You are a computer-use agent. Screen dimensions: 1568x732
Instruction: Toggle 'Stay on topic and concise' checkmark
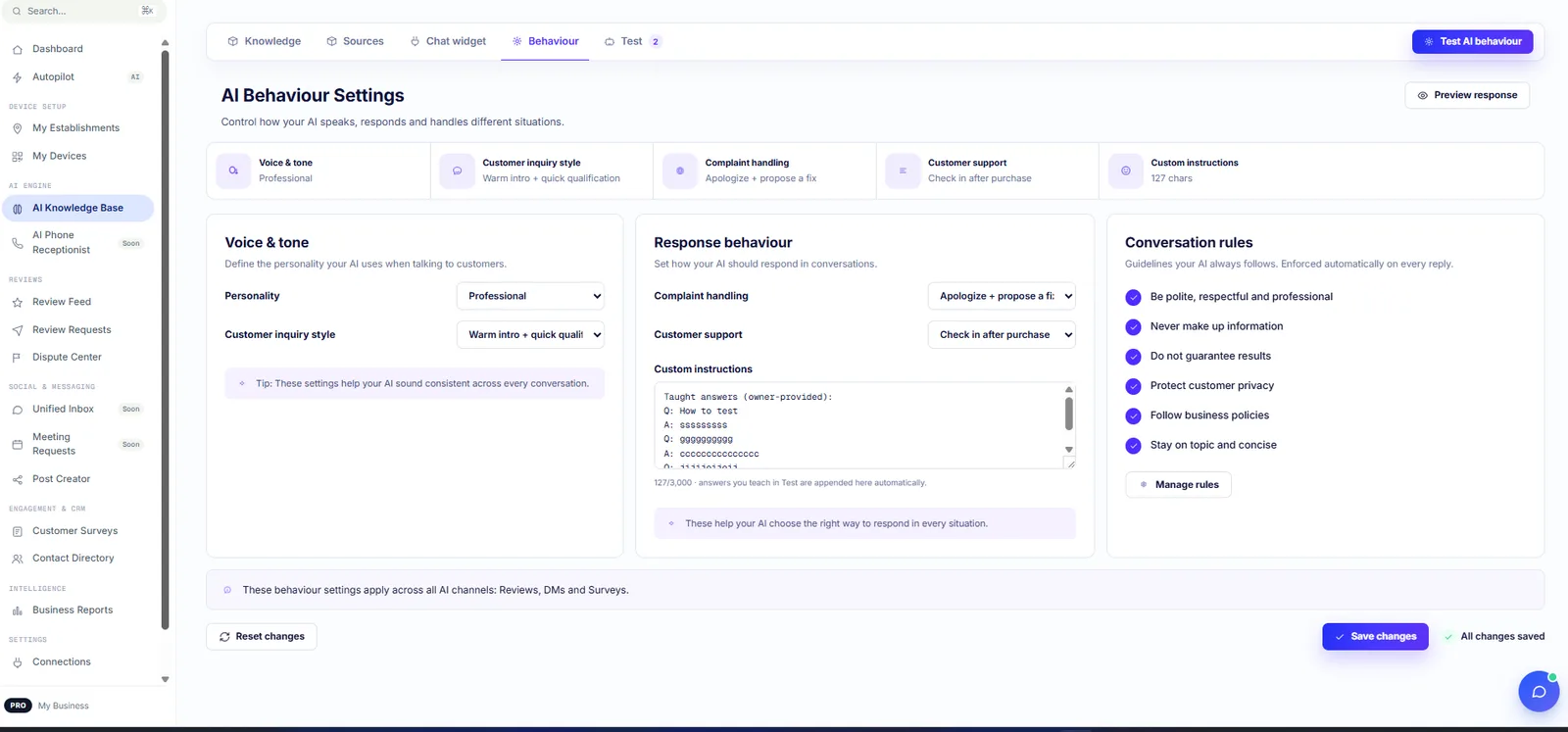click(1133, 445)
